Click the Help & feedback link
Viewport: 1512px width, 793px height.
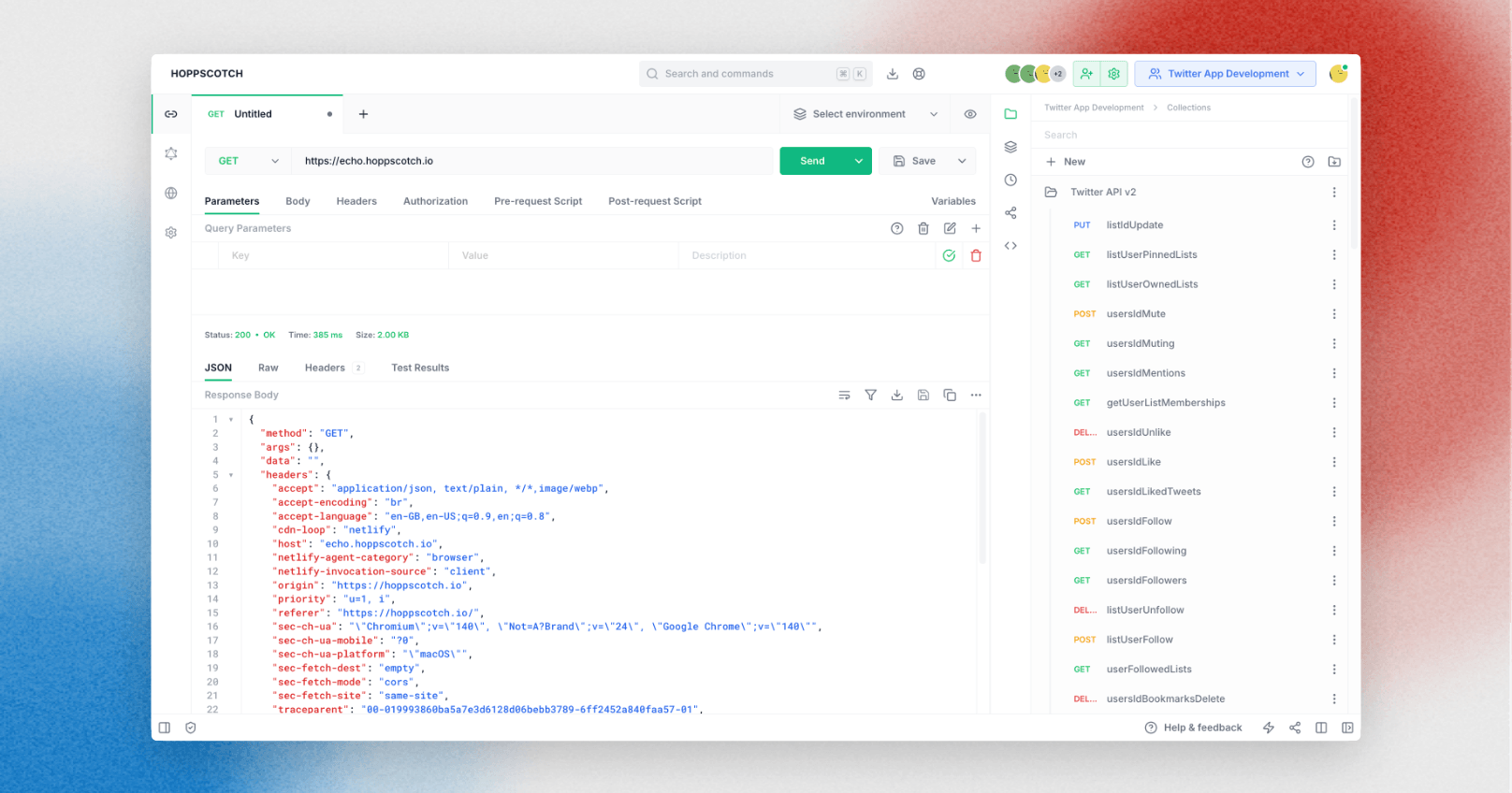pos(1194,728)
